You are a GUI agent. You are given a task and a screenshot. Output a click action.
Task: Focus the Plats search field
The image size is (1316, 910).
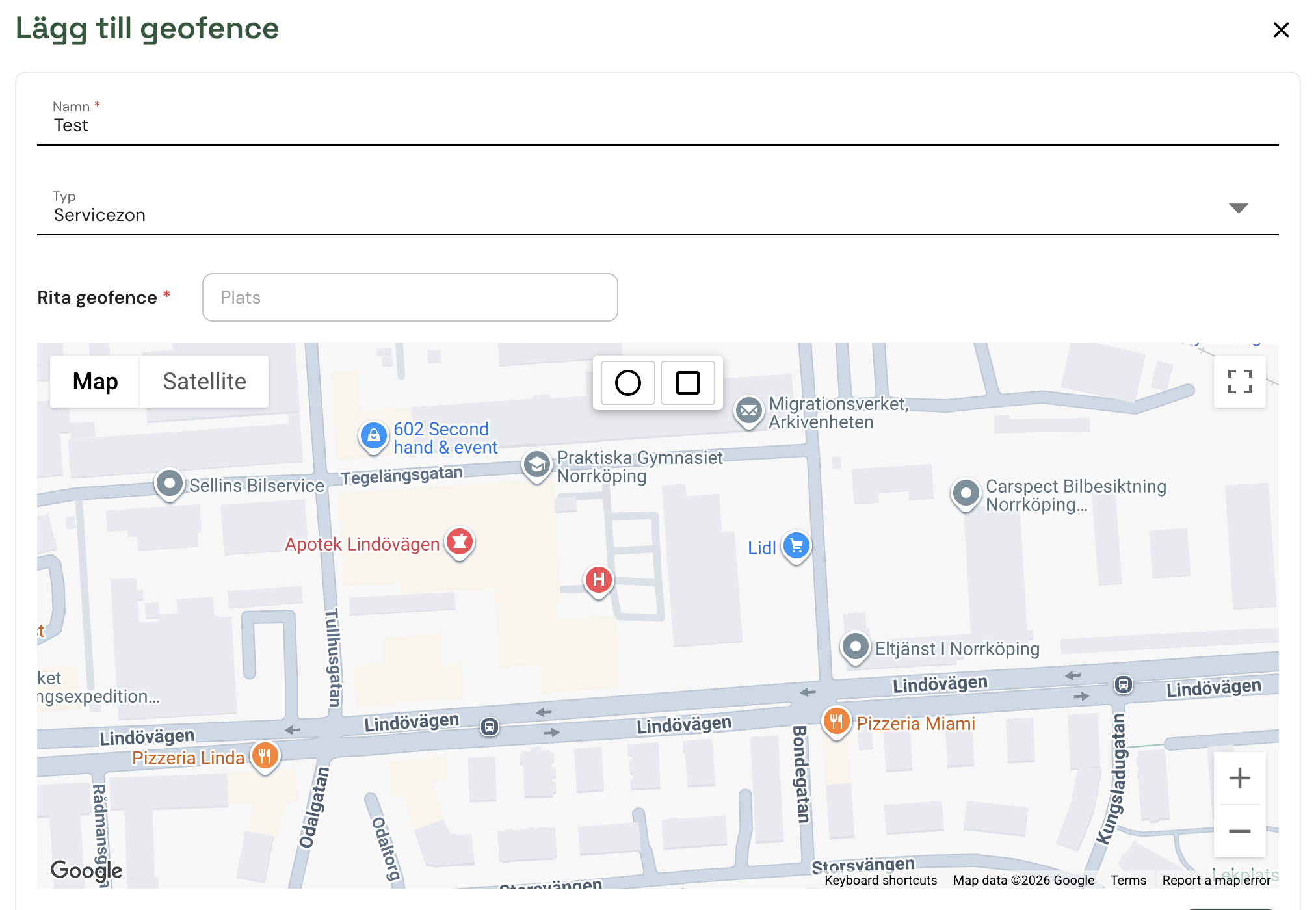[x=410, y=298]
